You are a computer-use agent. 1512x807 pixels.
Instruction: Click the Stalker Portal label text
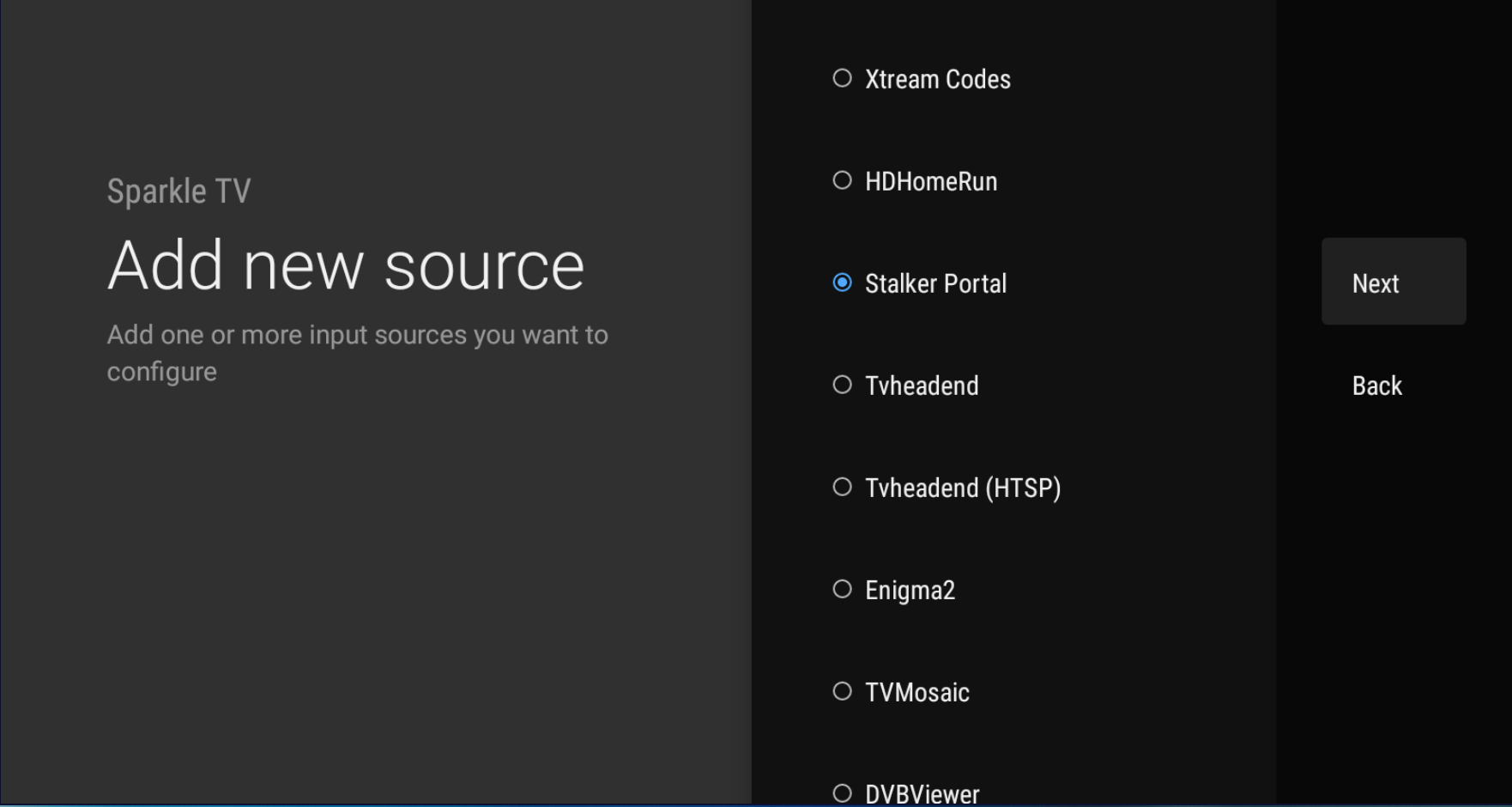click(935, 283)
